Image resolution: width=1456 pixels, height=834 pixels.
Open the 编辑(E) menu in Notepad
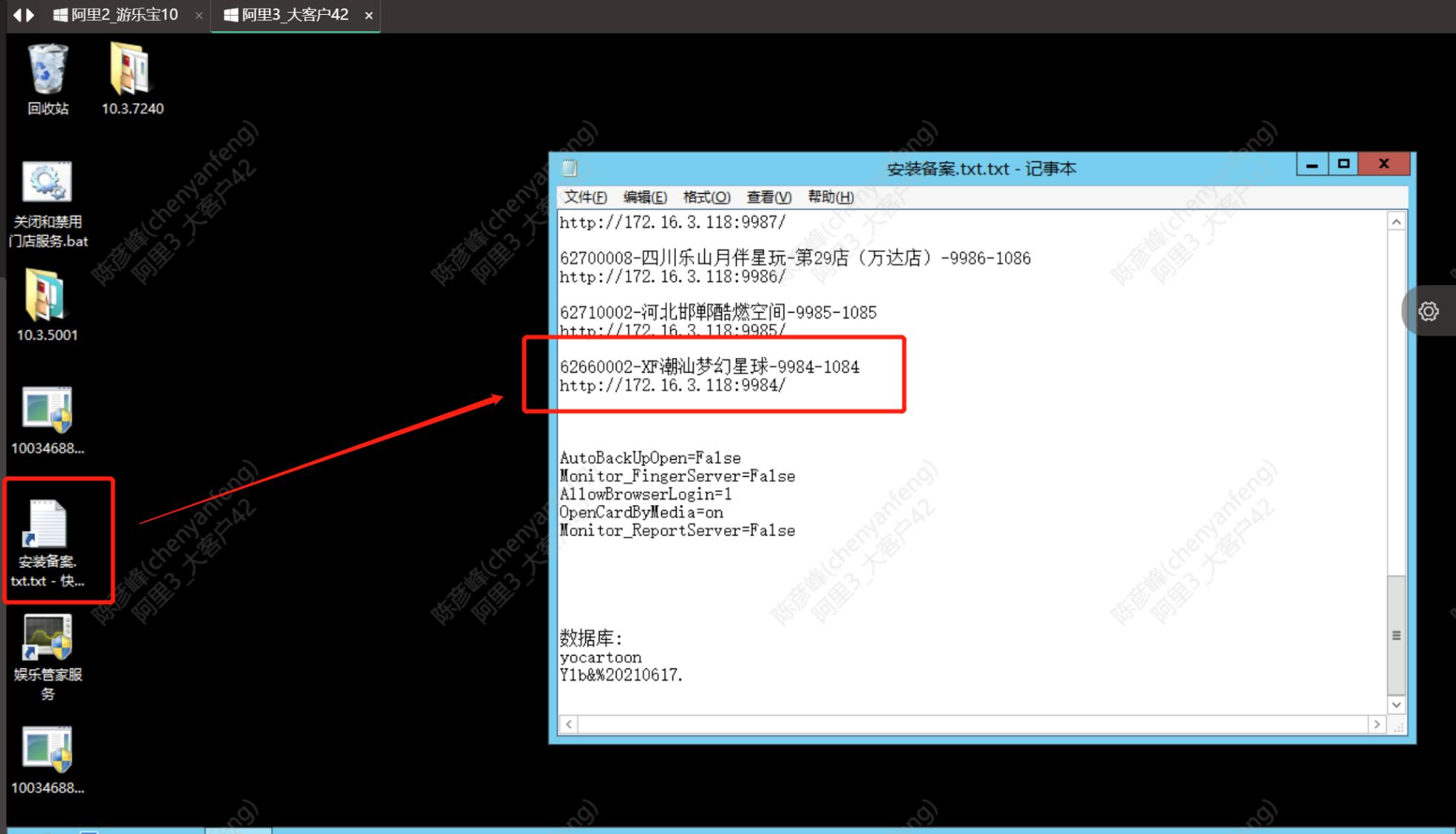pyautogui.click(x=645, y=197)
